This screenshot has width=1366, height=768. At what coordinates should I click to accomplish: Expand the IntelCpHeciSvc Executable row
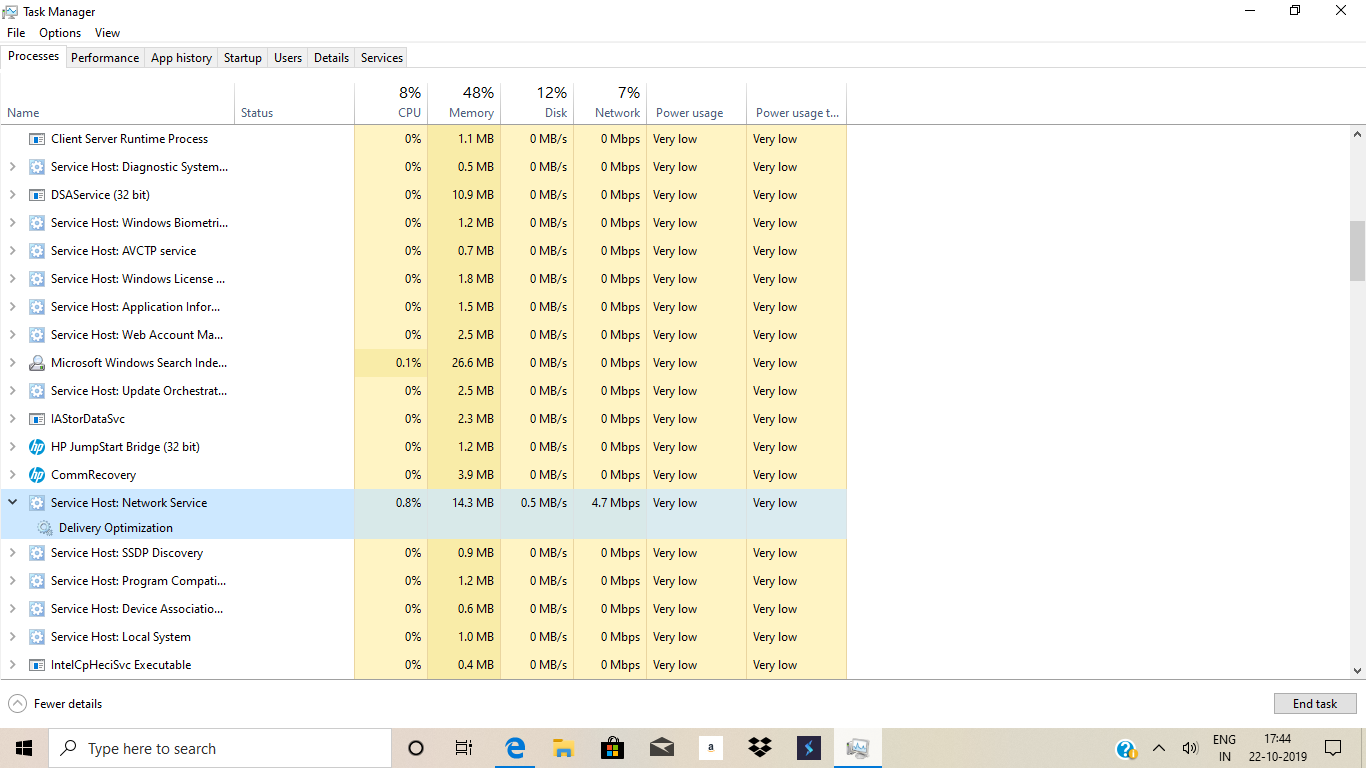click(x=12, y=665)
